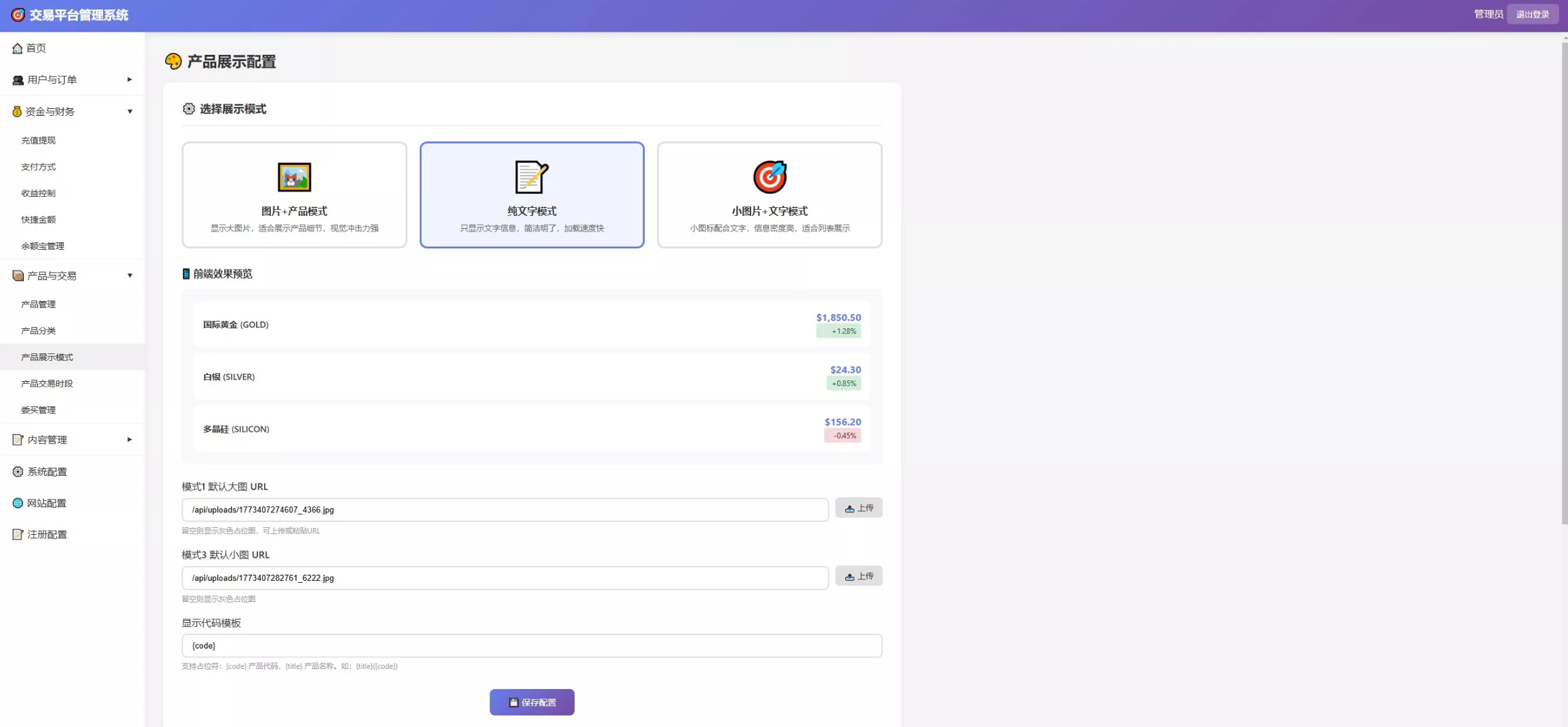Expand the 用户与订单 sidebar section
This screenshot has height=727, width=1568.
[72, 80]
